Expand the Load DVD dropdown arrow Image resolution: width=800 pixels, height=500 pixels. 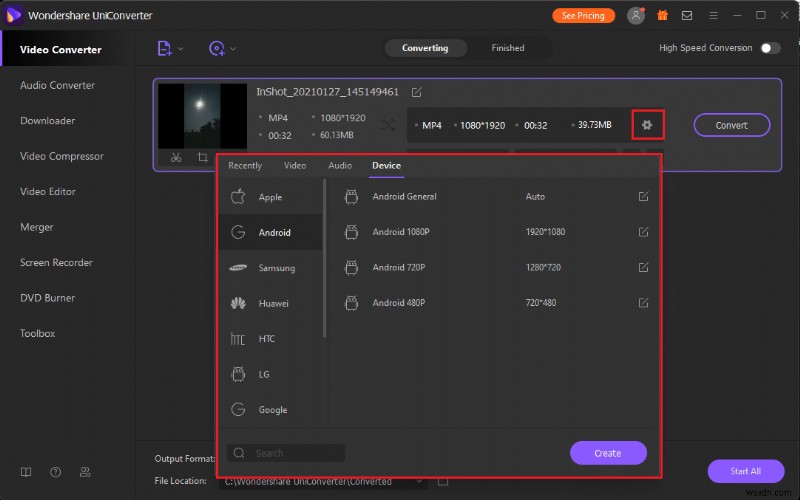pos(233,48)
